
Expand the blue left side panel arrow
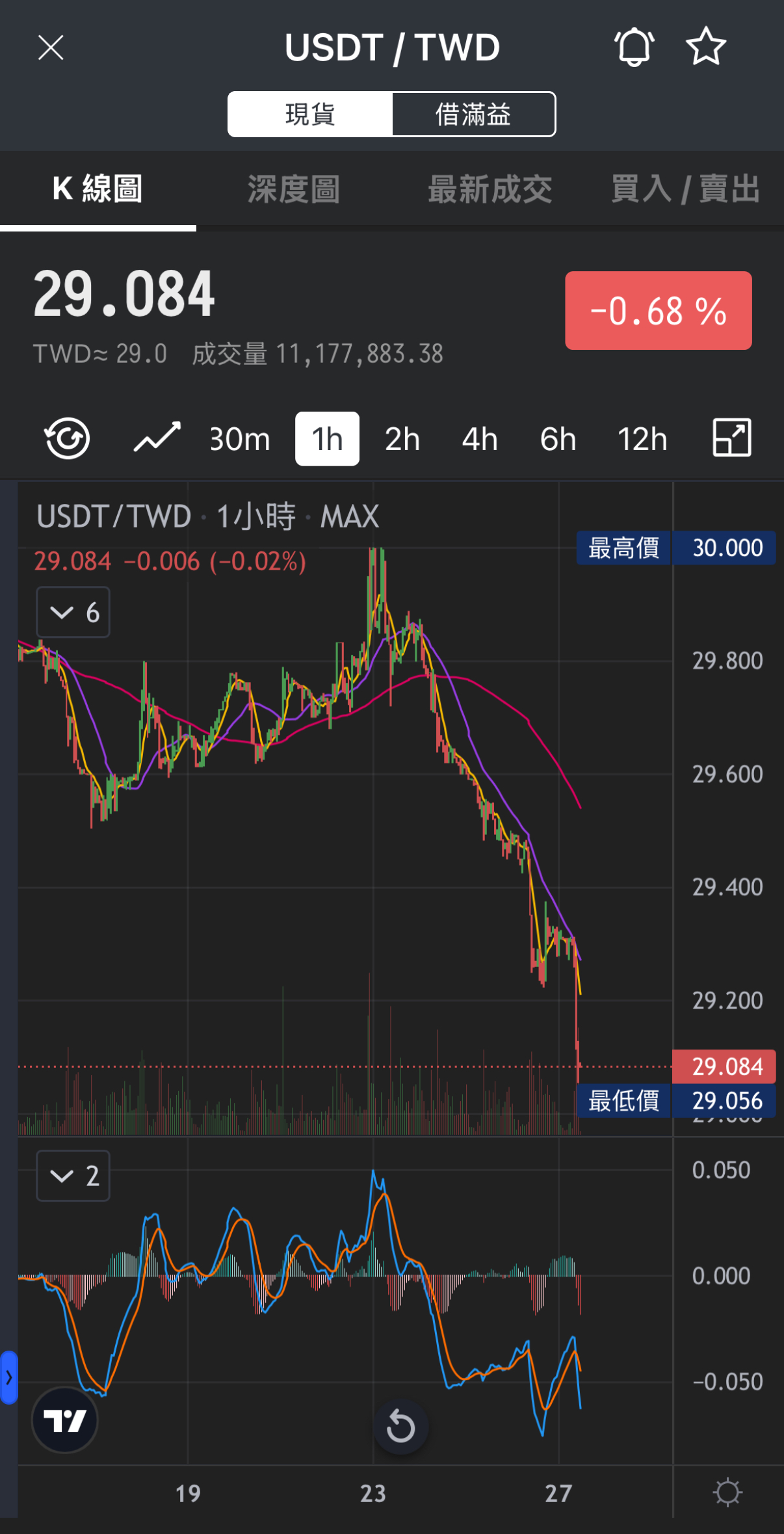click(8, 1377)
